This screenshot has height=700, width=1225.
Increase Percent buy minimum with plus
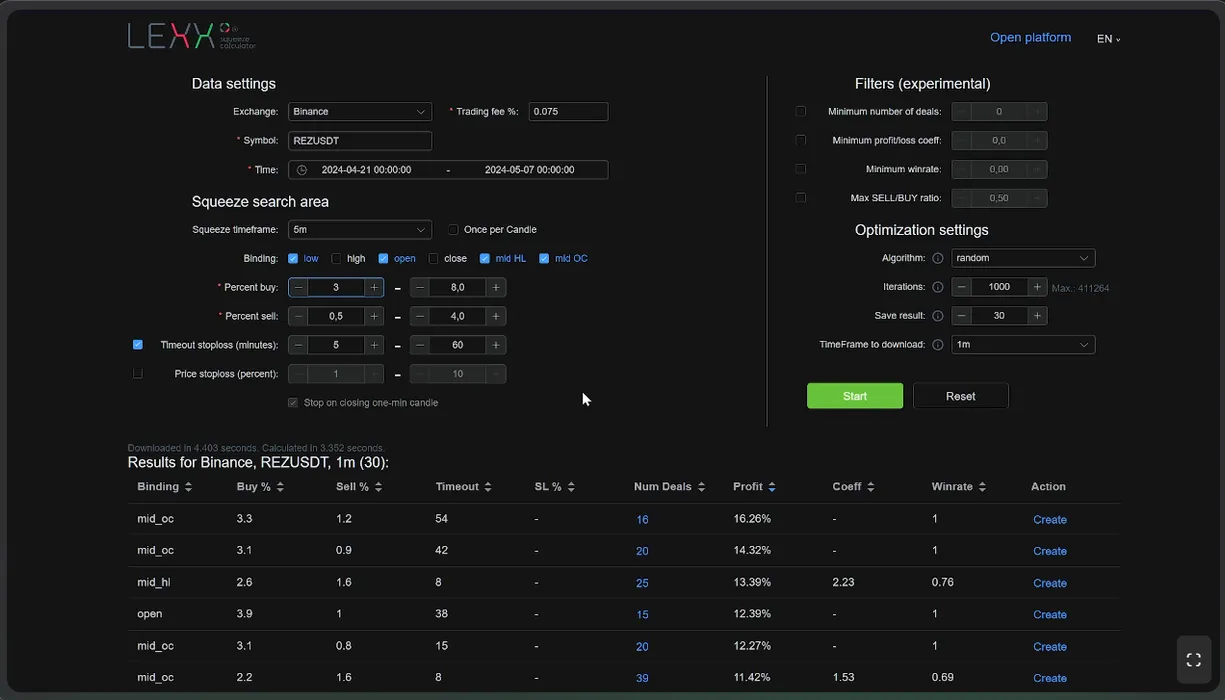tap(374, 287)
